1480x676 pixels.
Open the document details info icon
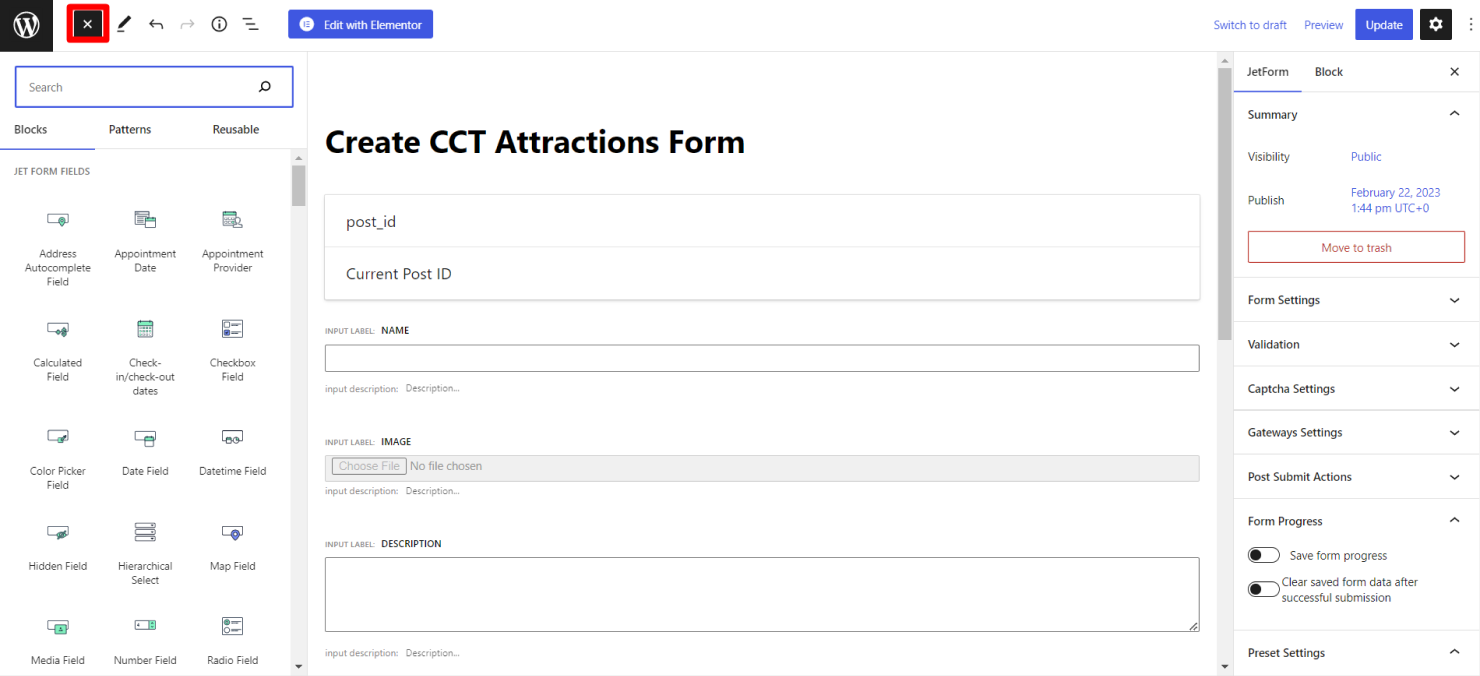pyautogui.click(x=219, y=25)
